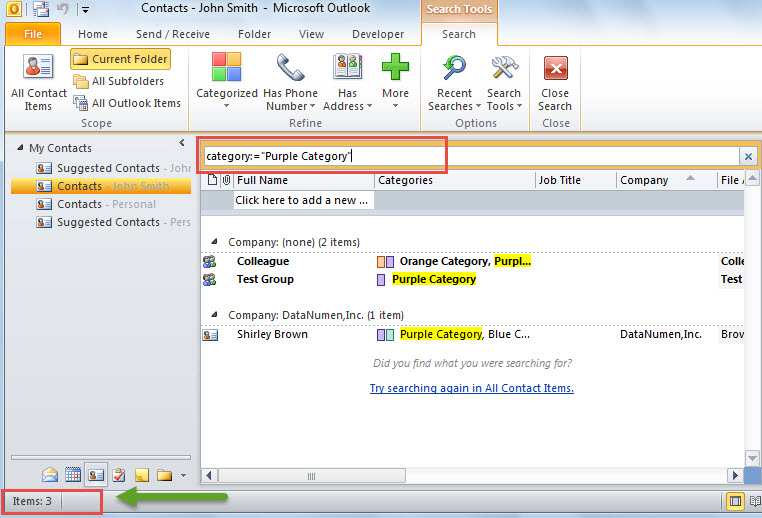Click Send/Receive All Folders quick access icon
762x518 pixels.
(41, 9)
